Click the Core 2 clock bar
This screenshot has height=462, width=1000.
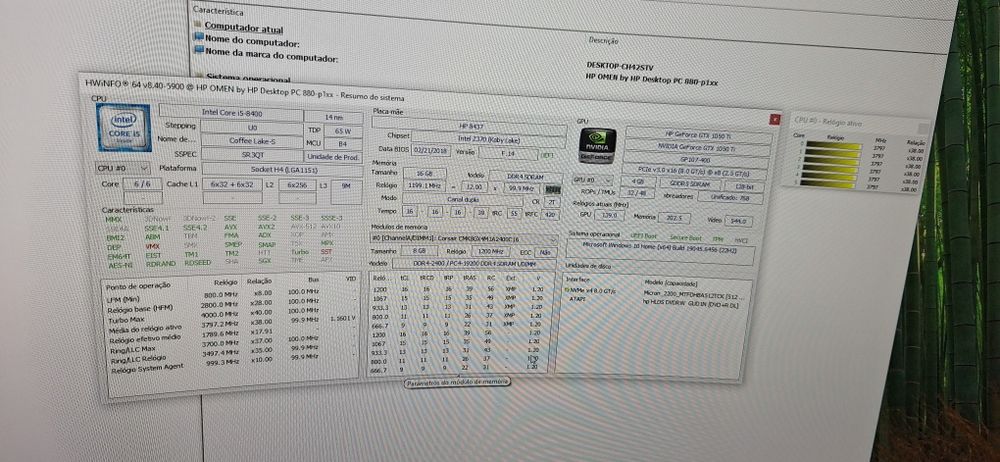coord(832,161)
